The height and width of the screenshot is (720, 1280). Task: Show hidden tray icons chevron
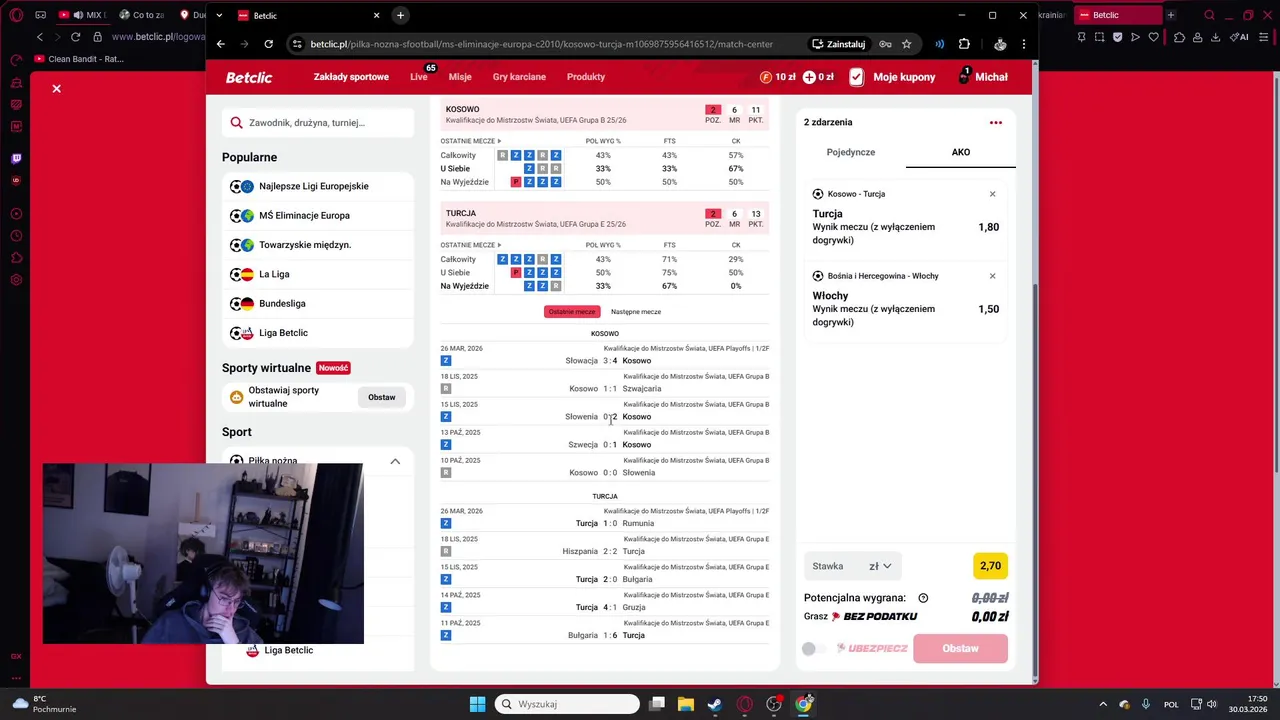click(x=1103, y=704)
